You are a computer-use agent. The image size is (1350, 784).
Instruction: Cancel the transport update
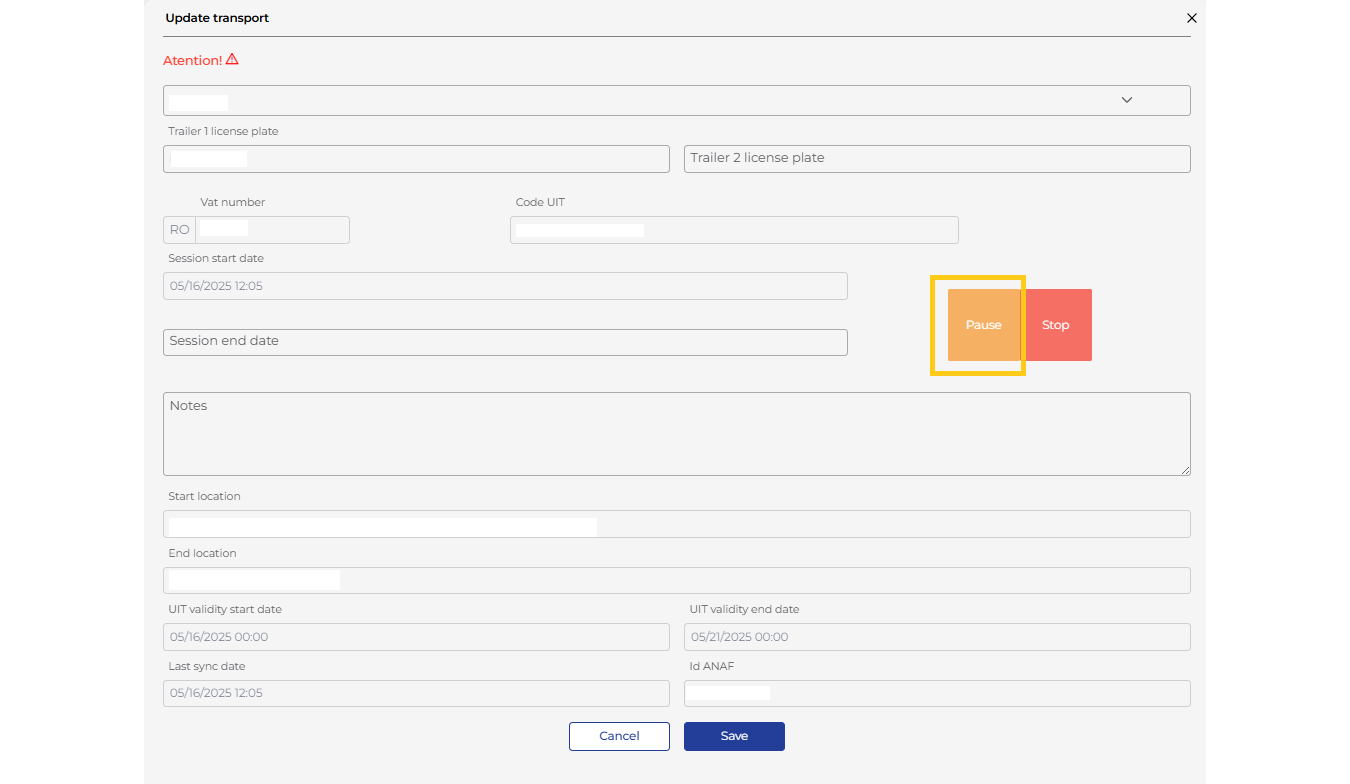[619, 736]
